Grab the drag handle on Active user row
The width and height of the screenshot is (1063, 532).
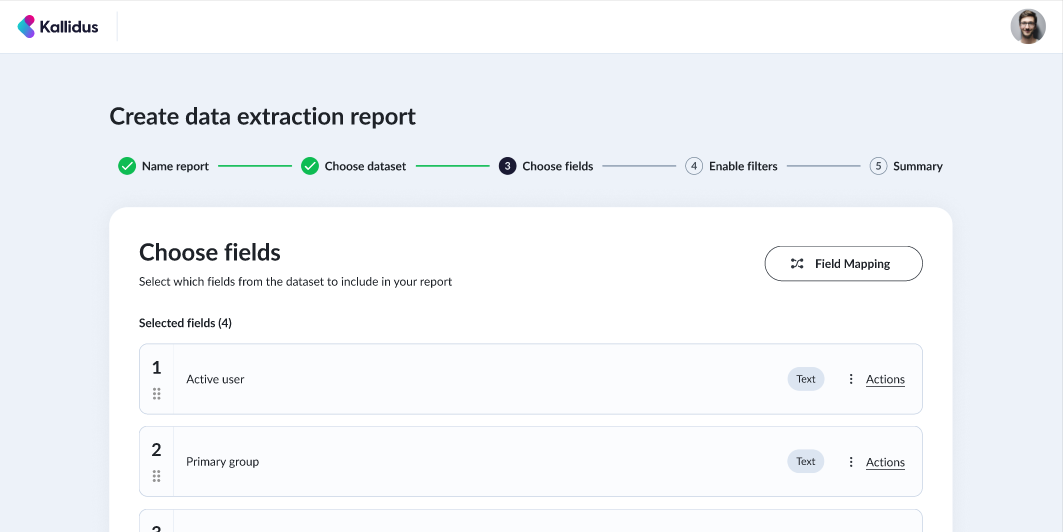(156, 394)
